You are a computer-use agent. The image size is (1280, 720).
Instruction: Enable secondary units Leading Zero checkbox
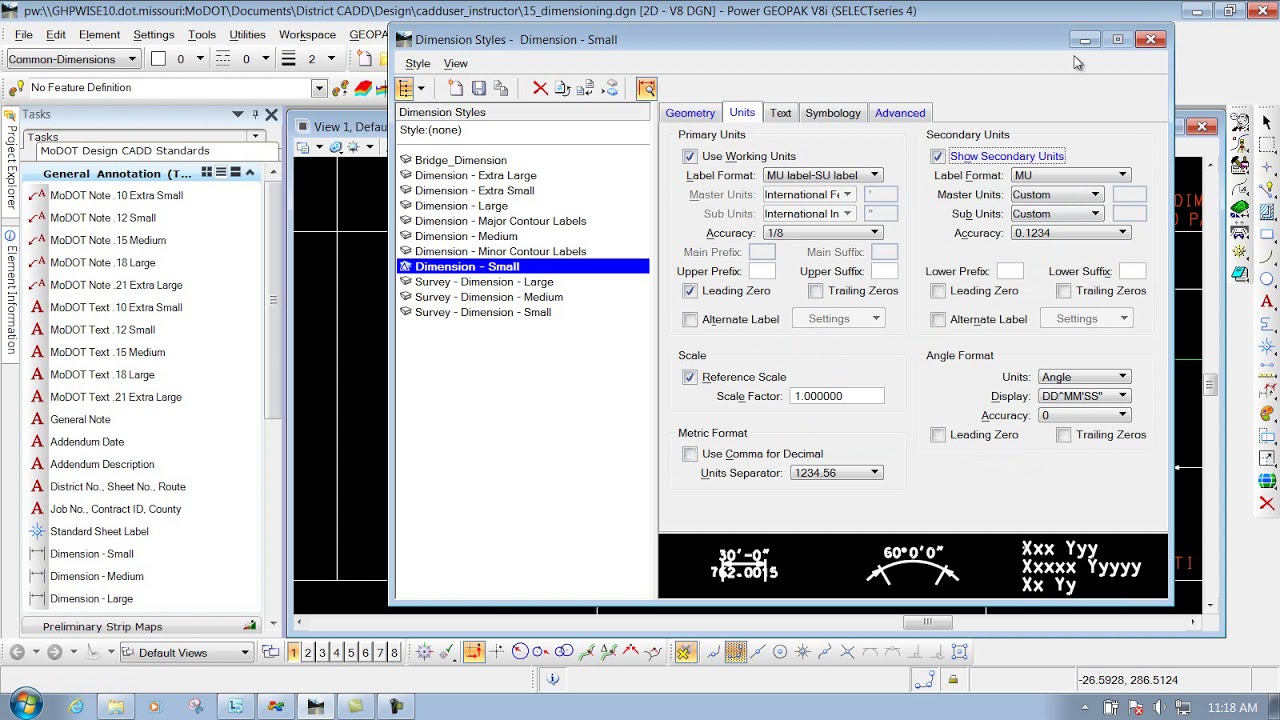point(938,291)
